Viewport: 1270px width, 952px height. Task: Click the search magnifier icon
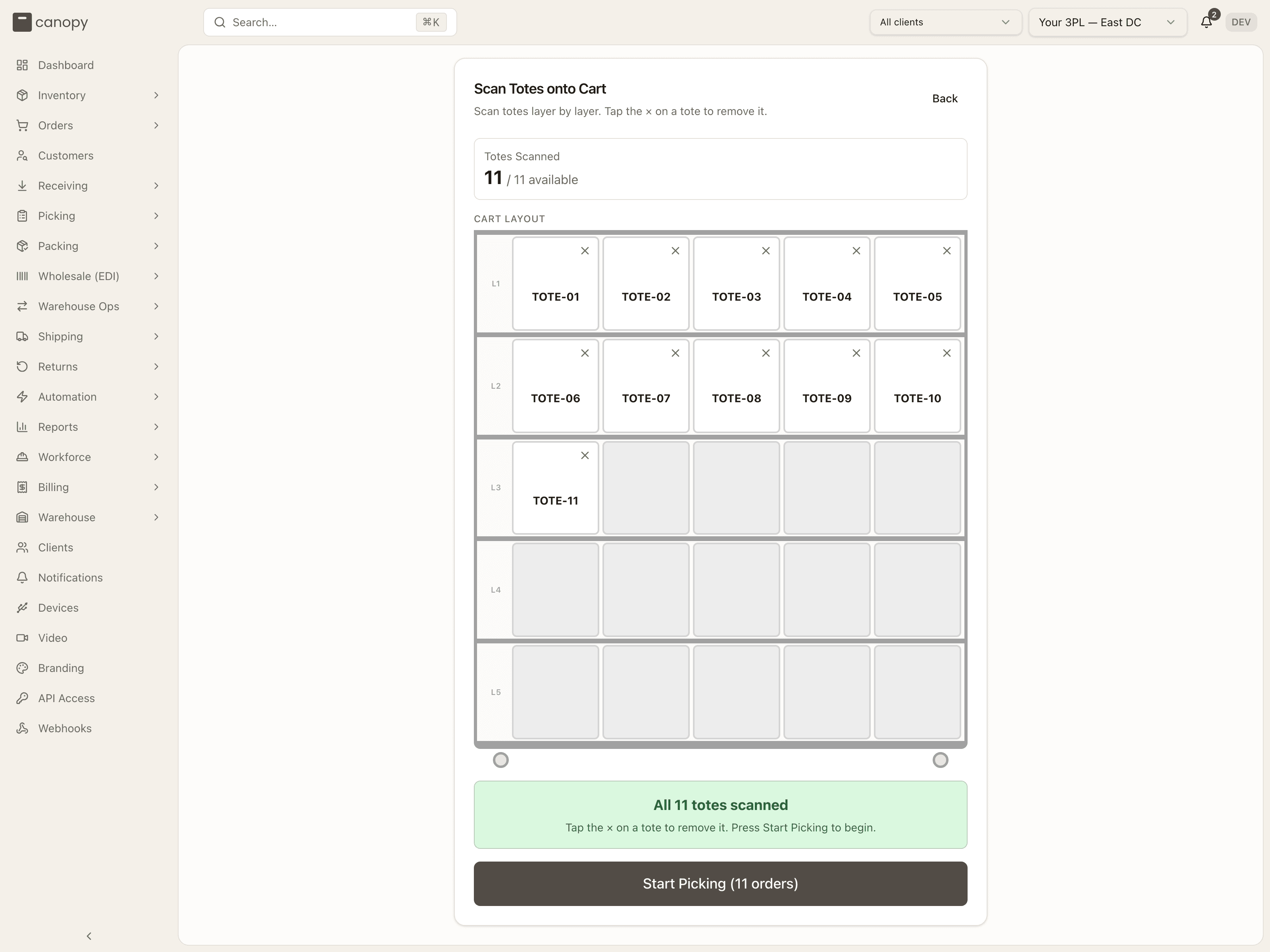click(220, 22)
